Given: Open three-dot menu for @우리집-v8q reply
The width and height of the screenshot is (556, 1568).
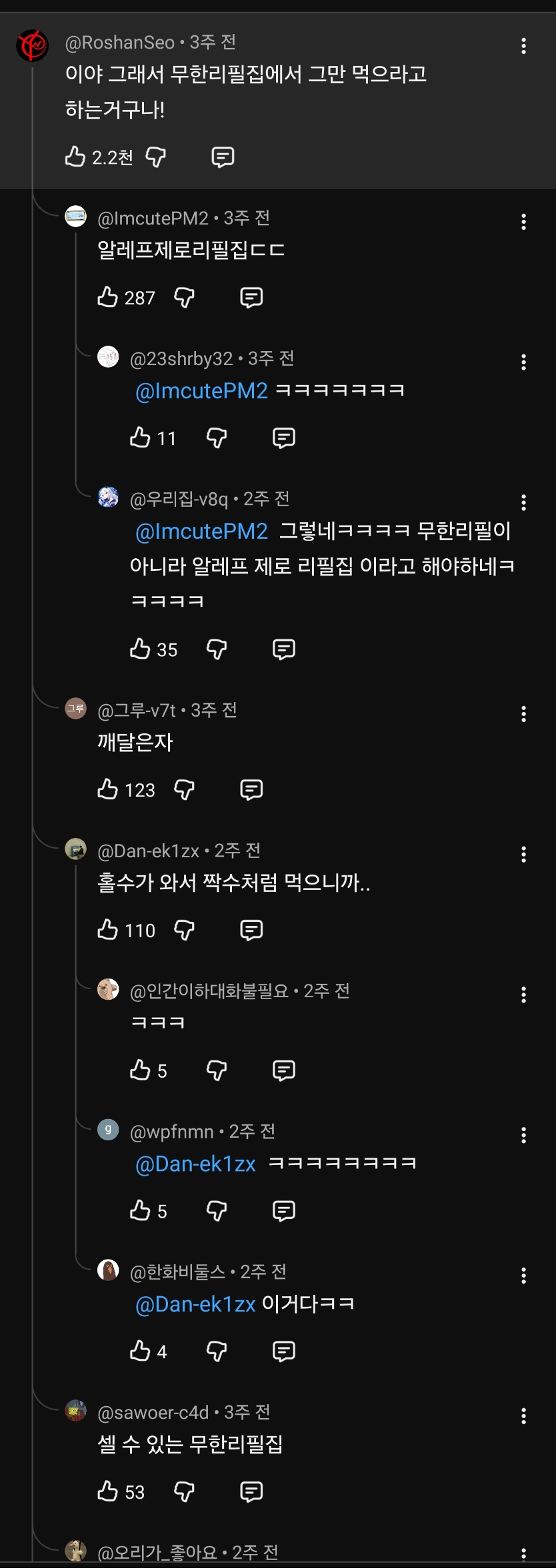Looking at the screenshot, I should [x=524, y=503].
